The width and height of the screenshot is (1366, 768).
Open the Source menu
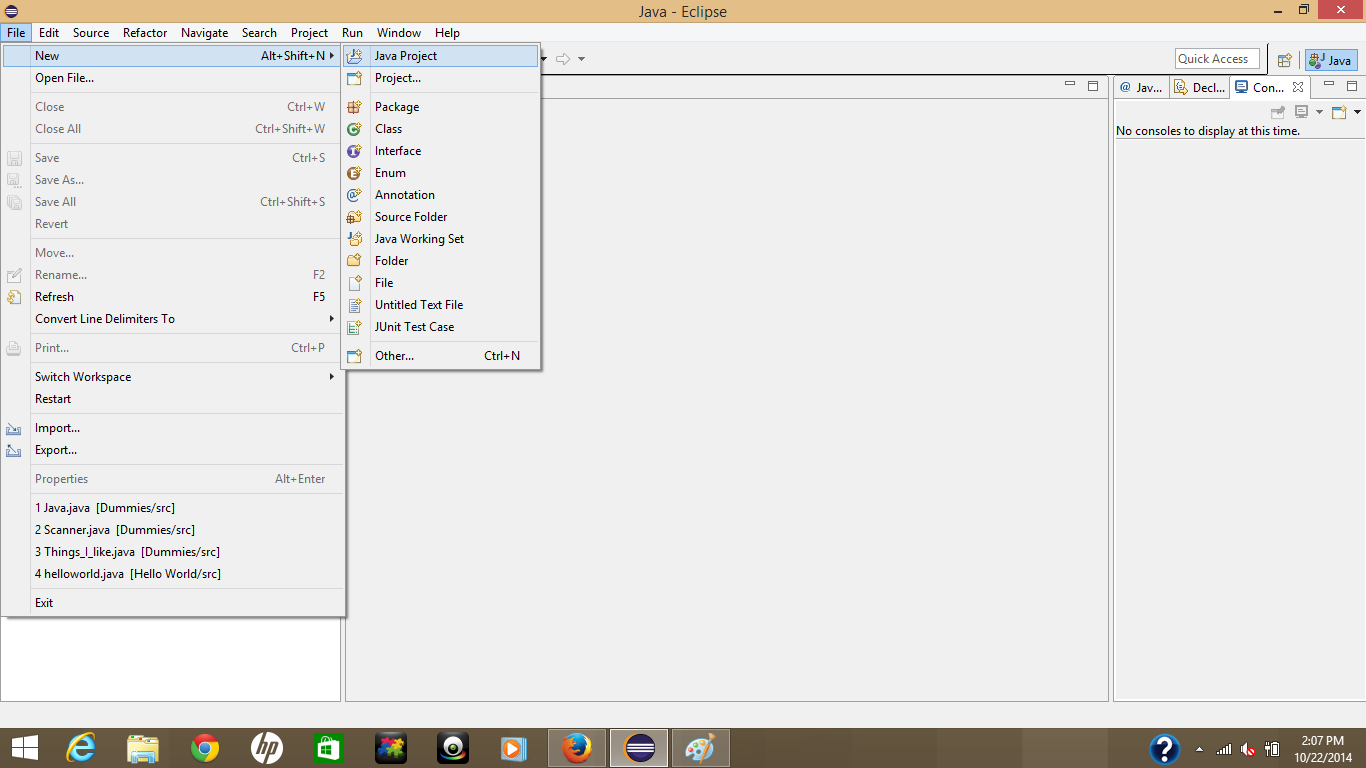pyautogui.click(x=91, y=33)
